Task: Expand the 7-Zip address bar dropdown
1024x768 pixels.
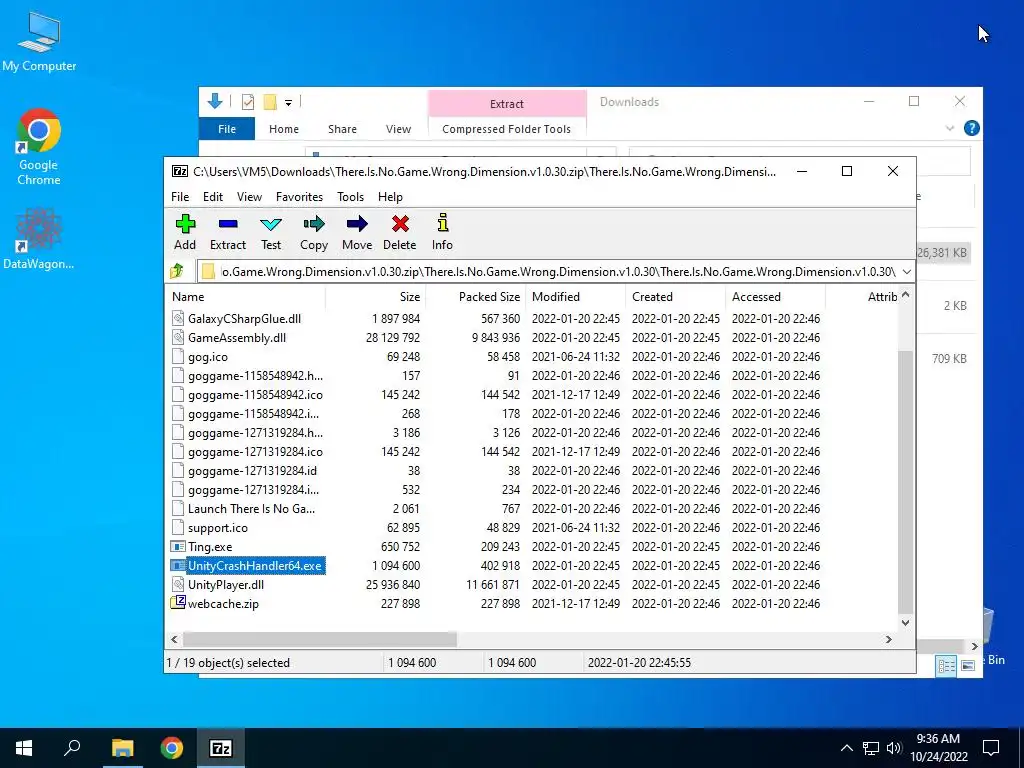Action: tap(906, 272)
